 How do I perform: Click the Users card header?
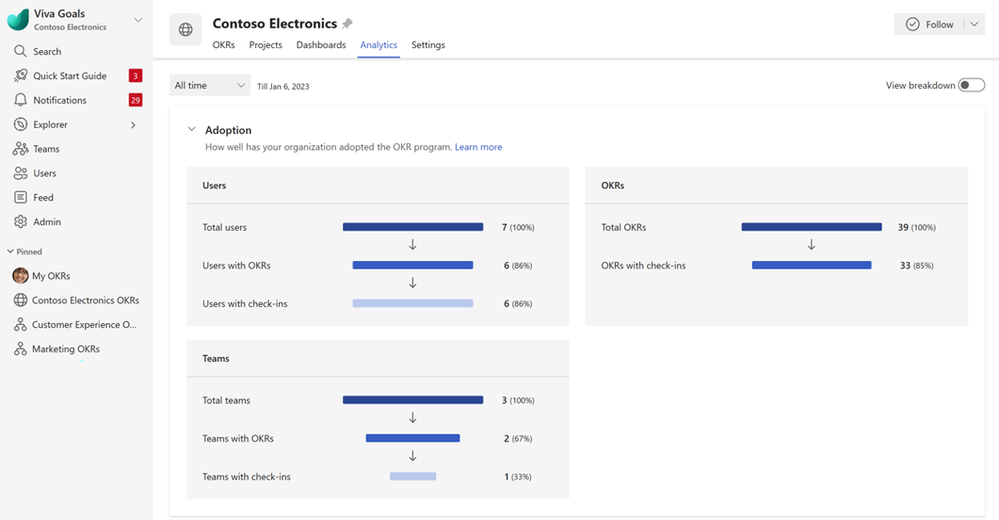[x=378, y=185]
